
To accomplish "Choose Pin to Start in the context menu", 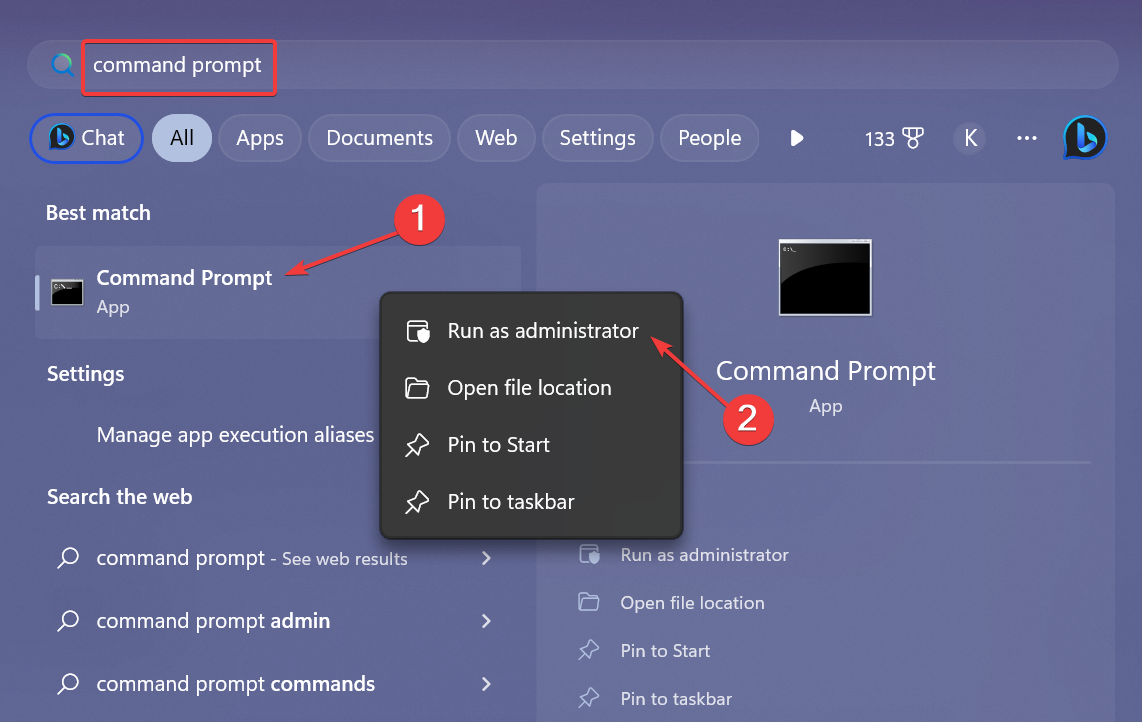I will 532,444.
